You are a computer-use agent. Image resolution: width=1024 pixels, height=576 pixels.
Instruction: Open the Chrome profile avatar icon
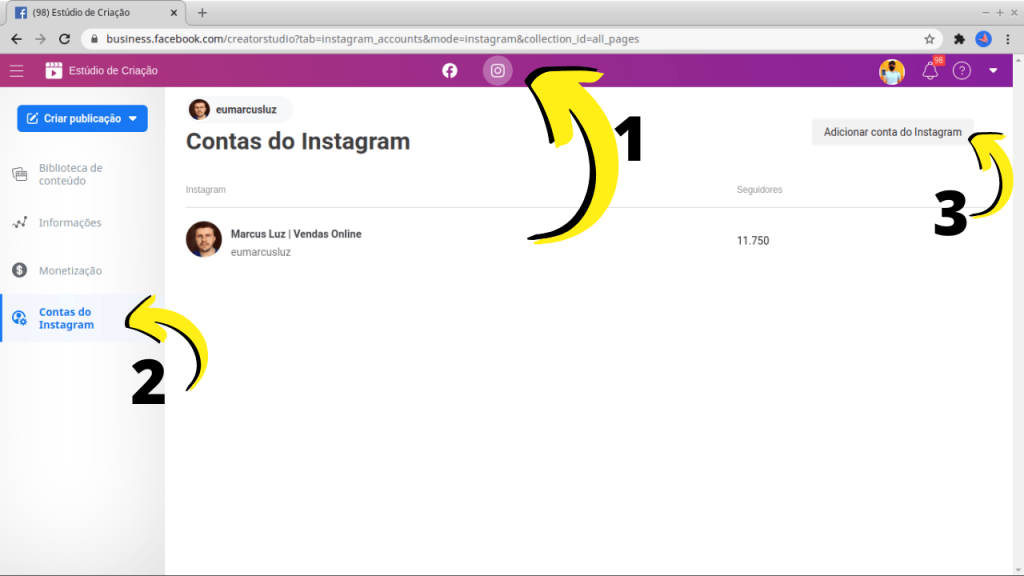pyautogui.click(x=984, y=39)
